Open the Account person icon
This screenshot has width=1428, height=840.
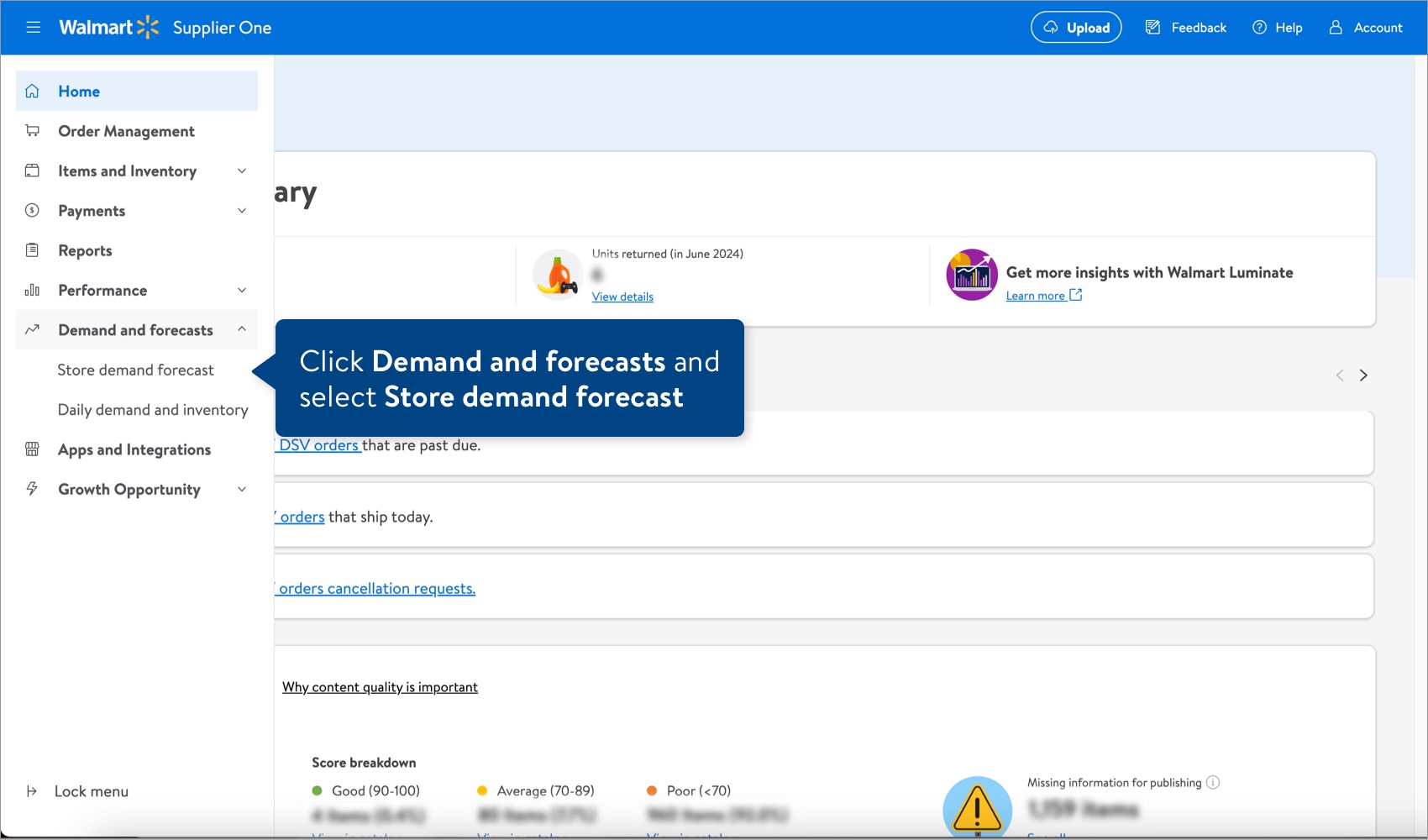pos(1336,28)
